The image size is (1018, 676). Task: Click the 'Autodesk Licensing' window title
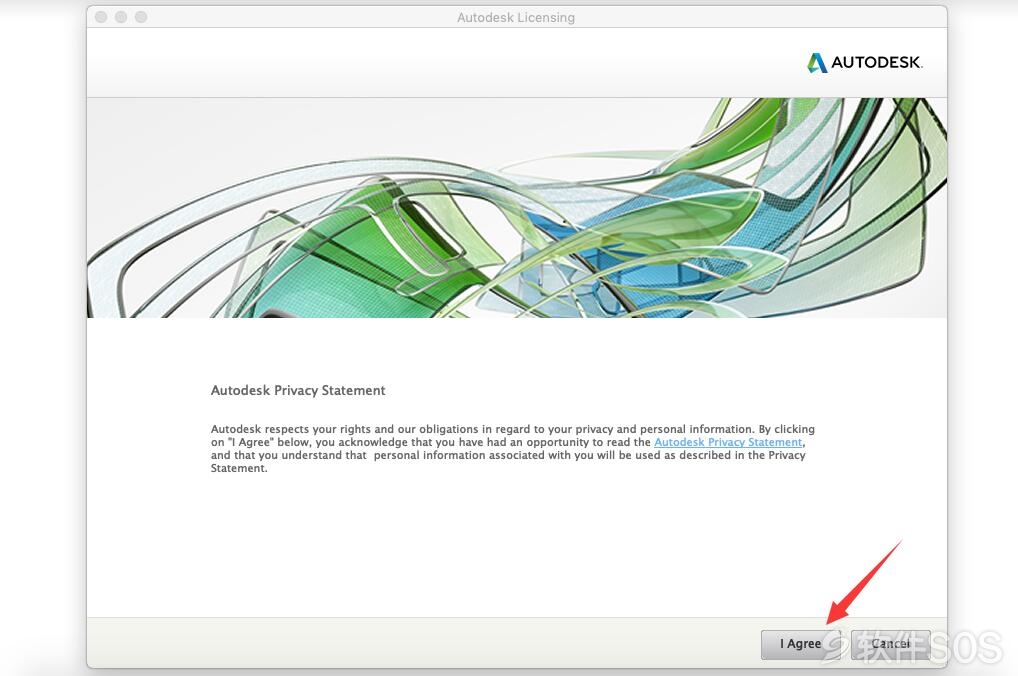click(516, 18)
